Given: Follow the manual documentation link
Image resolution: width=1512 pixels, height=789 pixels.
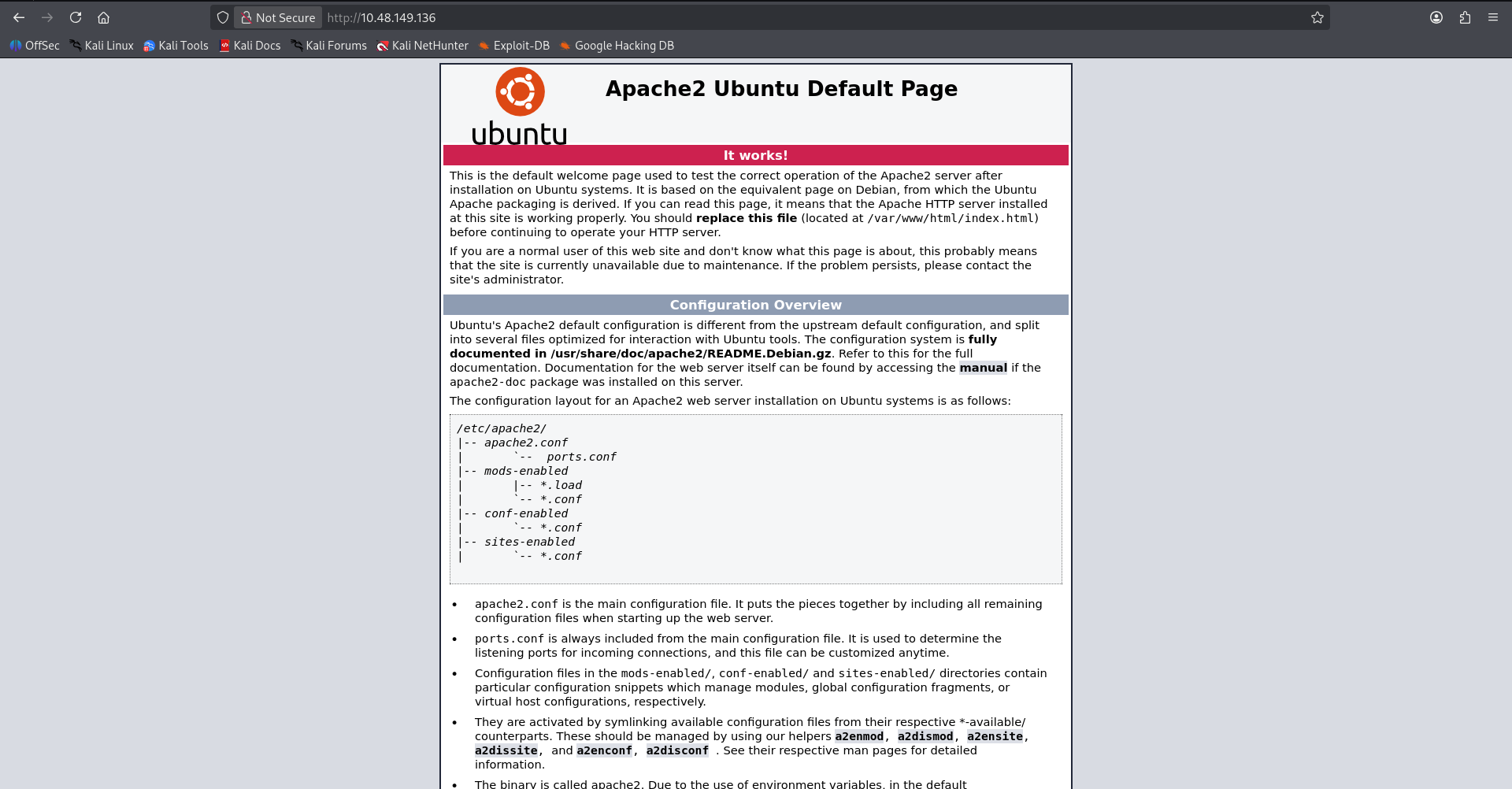Looking at the screenshot, I should [x=983, y=368].
